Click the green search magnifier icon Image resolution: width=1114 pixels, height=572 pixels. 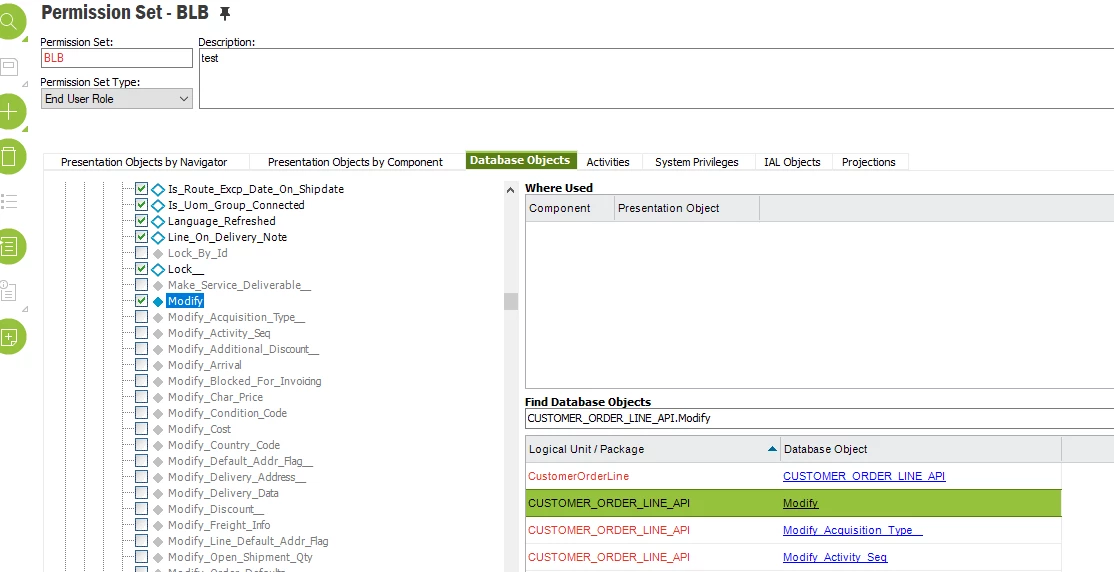(9, 20)
